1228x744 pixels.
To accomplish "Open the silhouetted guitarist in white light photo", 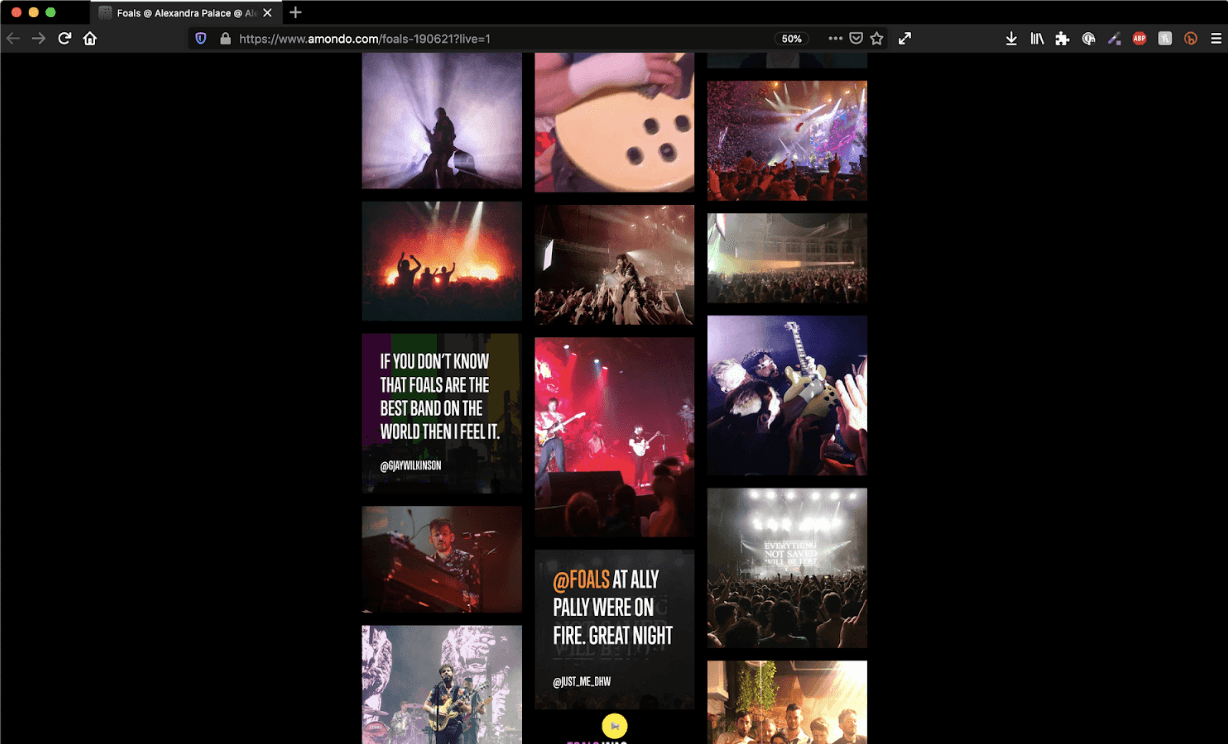I will (442, 121).
